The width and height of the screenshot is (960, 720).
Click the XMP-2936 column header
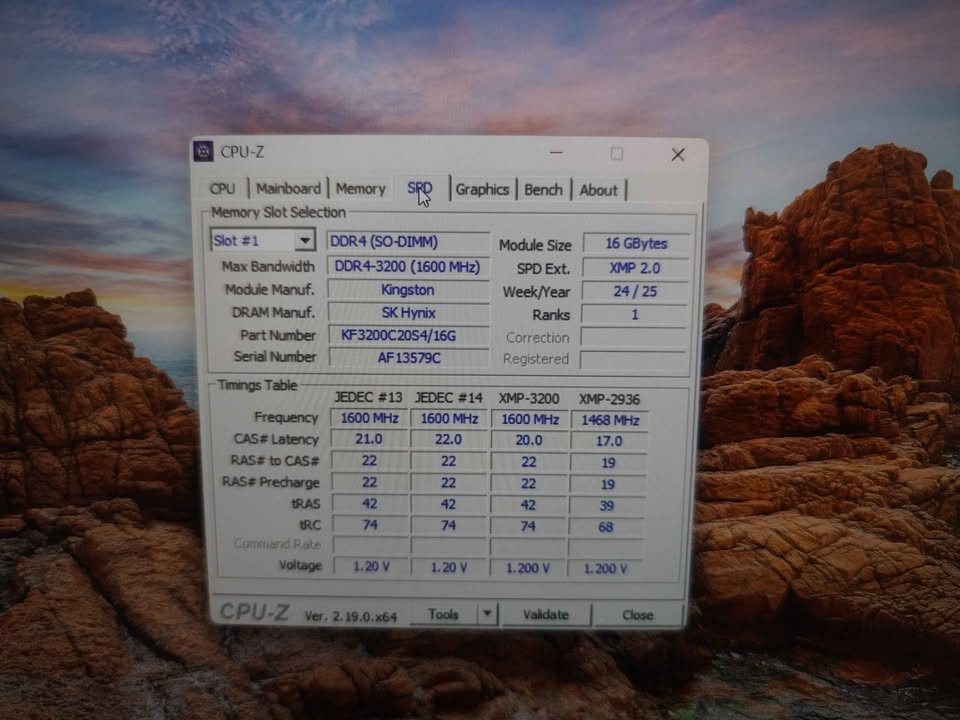[609, 400]
